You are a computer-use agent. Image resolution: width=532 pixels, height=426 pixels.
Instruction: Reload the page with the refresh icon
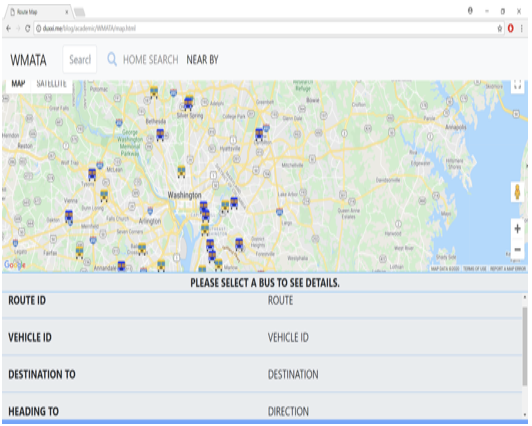(x=27, y=28)
